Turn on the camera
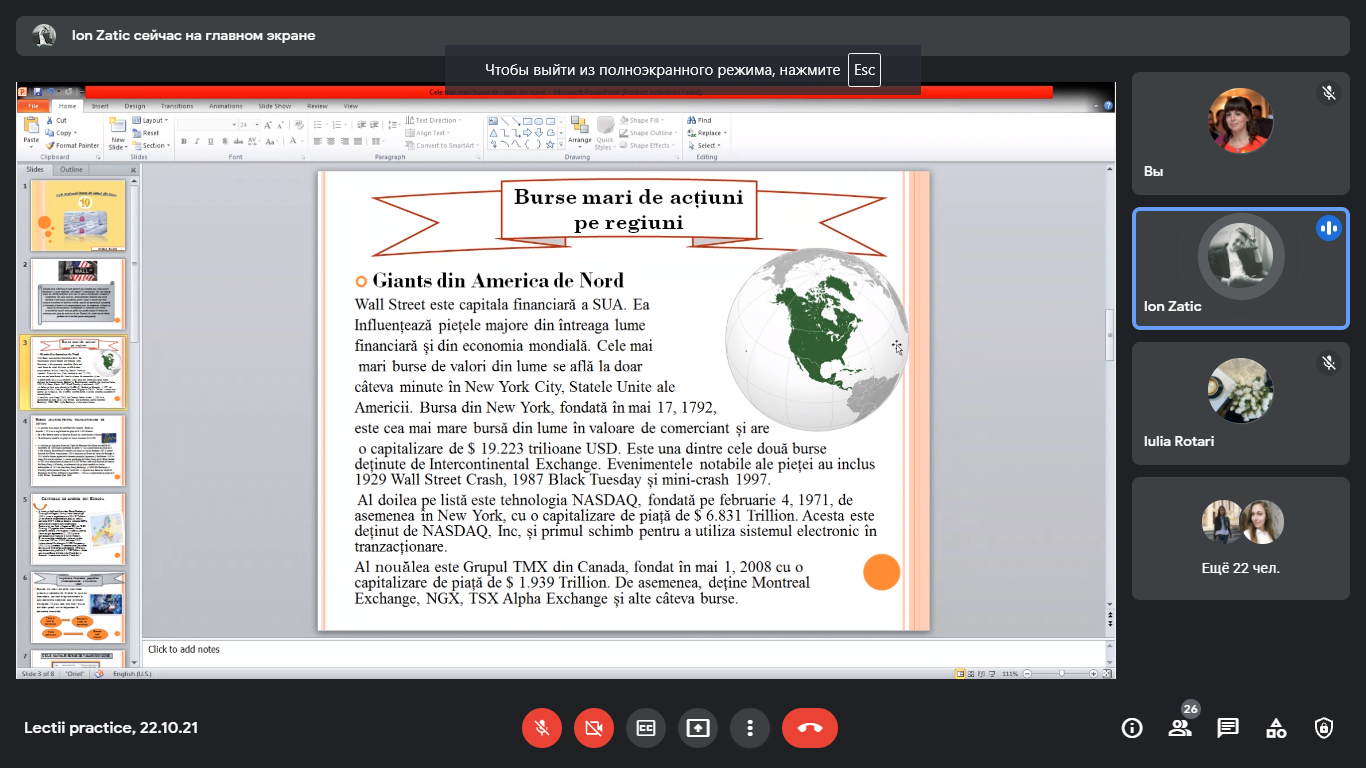This screenshot has height=768, width=1366. click(594, 728)
